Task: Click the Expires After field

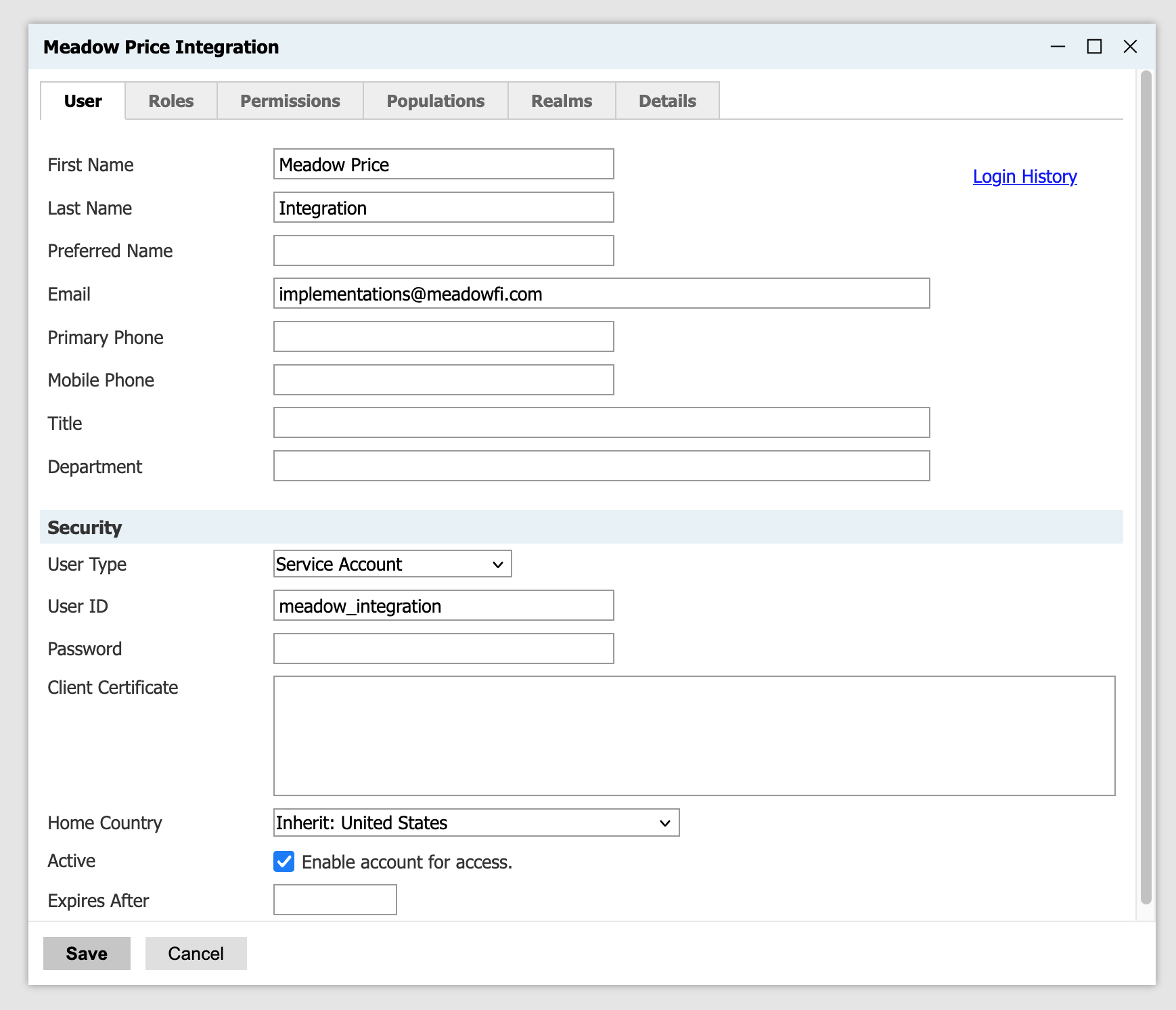Action: [335, 900]
